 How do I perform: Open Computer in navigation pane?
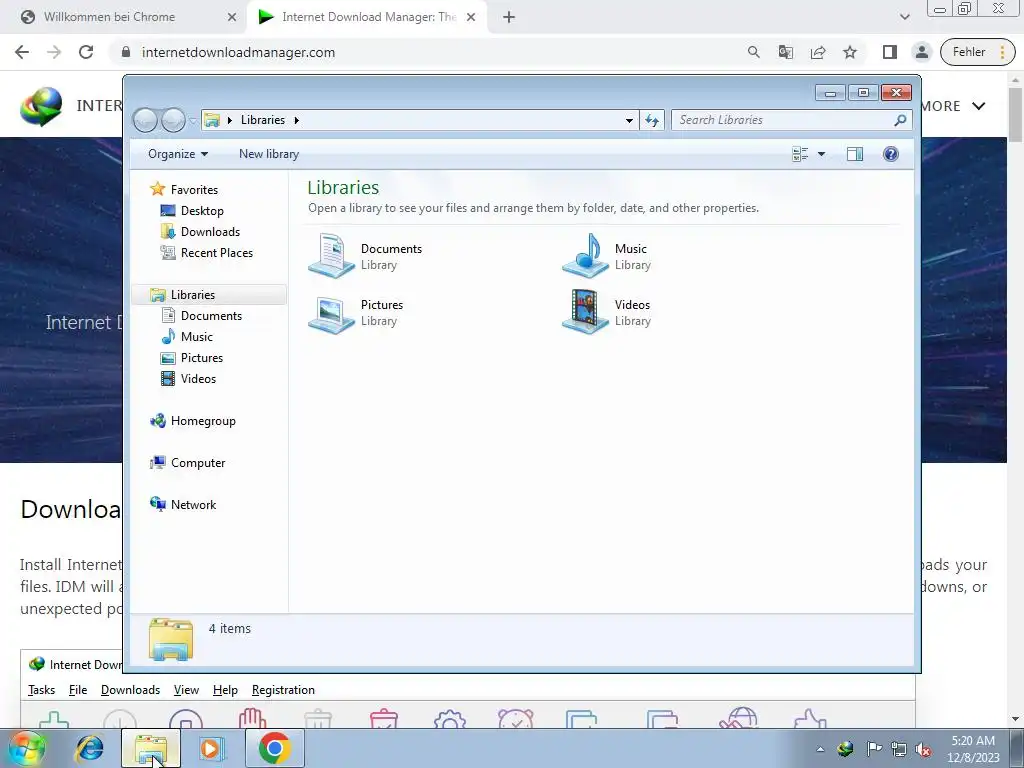(198, 462)
